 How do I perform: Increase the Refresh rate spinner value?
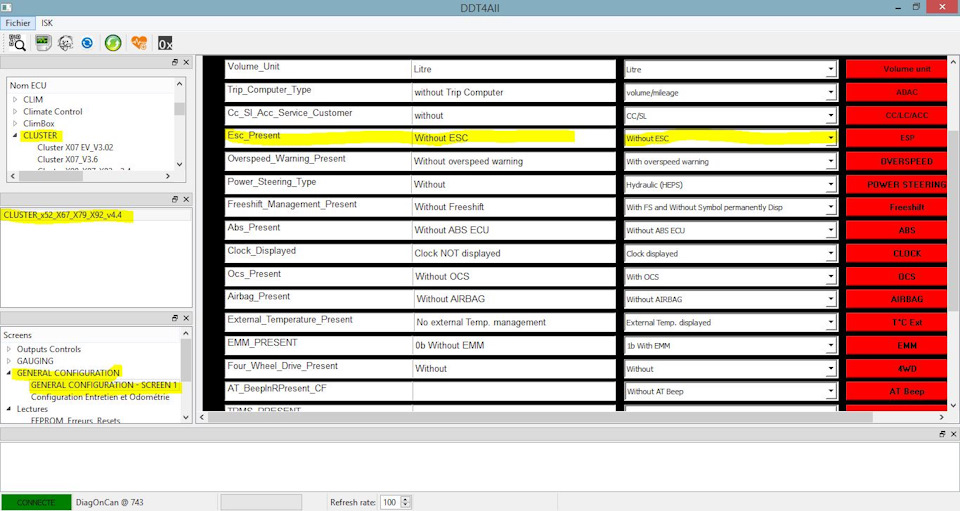[x=405, y=498]
